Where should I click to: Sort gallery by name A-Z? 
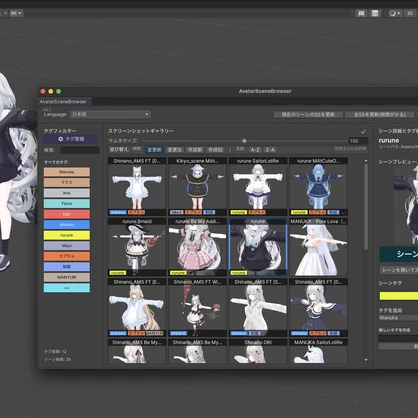pyautogui.click(x=255, y=150)
